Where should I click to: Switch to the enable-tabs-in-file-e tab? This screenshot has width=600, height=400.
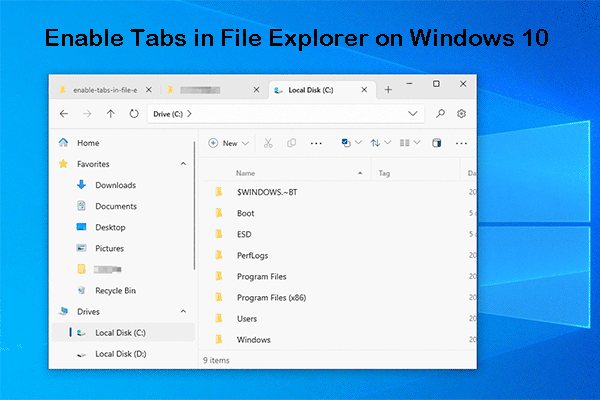tap(105, 90)
